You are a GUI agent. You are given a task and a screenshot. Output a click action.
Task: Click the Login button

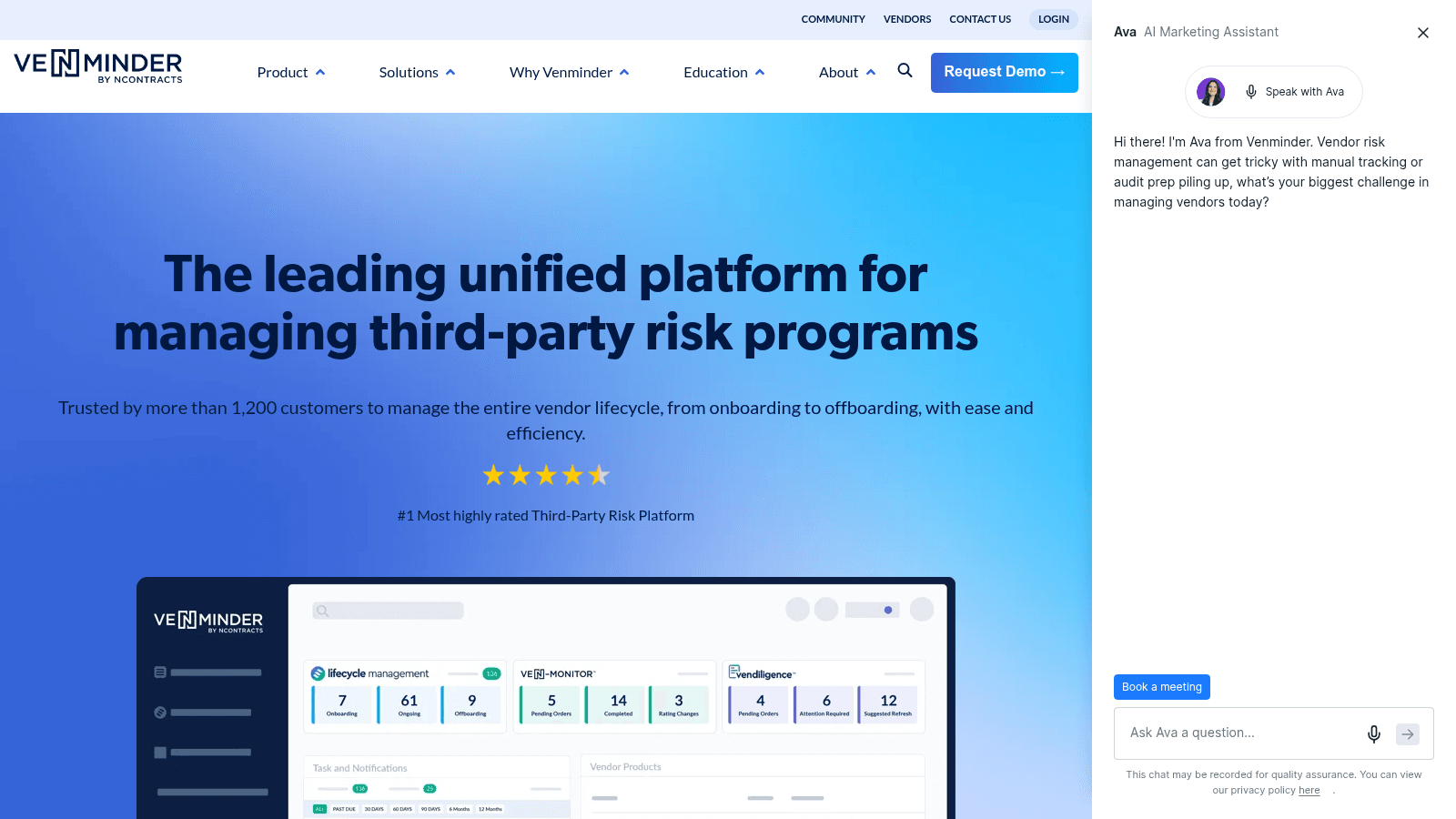[1054, 19]
